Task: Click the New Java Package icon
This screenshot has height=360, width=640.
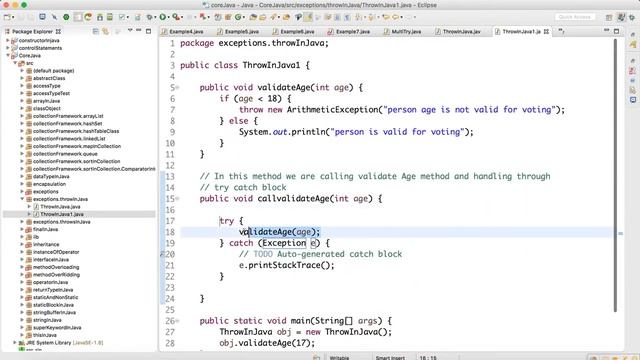Action: [227, 17]
